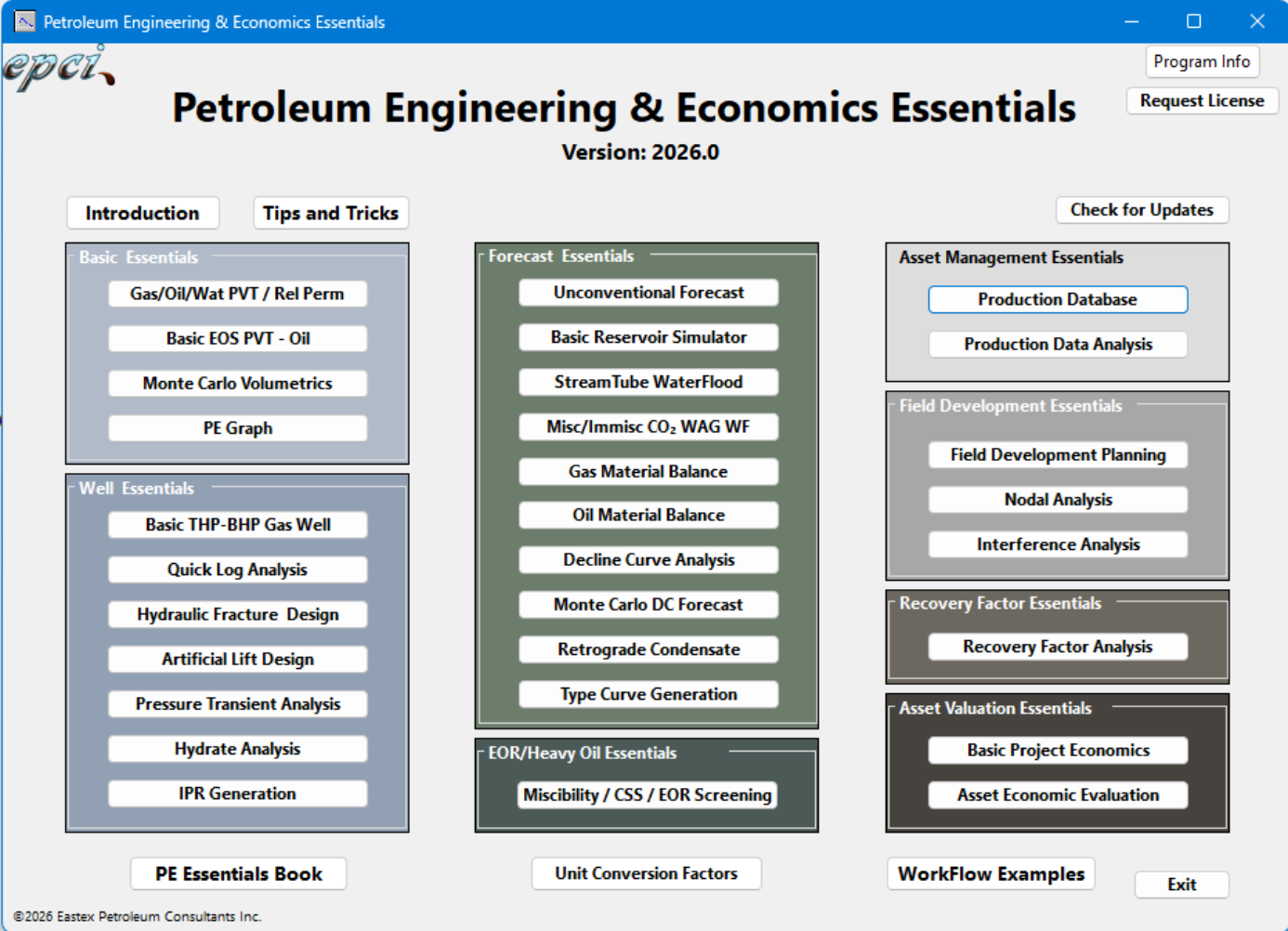Viewport: 1288px width, 931px height.
Task: Open the PE Graph tool
Action: point(237,428)
